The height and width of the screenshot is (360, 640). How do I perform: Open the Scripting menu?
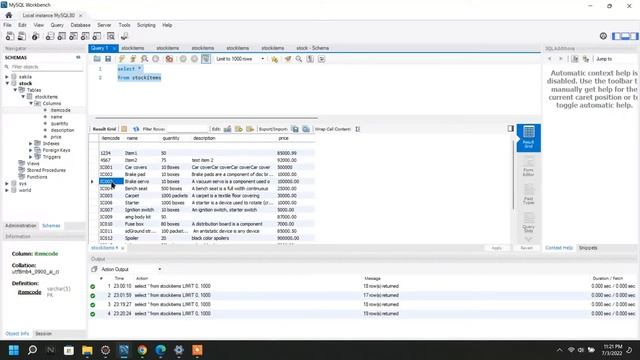point(146,25)
